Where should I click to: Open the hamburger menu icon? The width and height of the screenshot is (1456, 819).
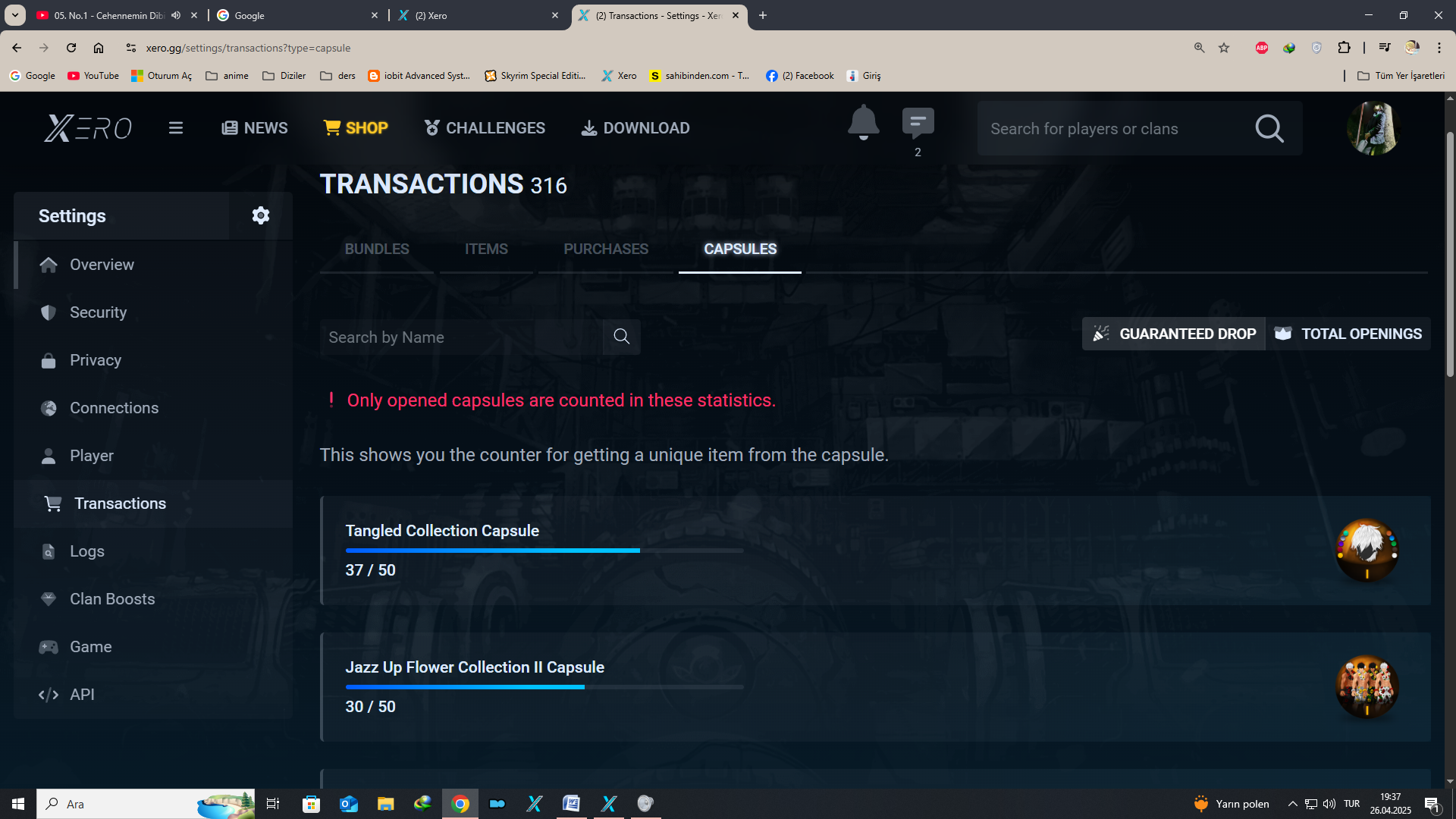[176, 128]
